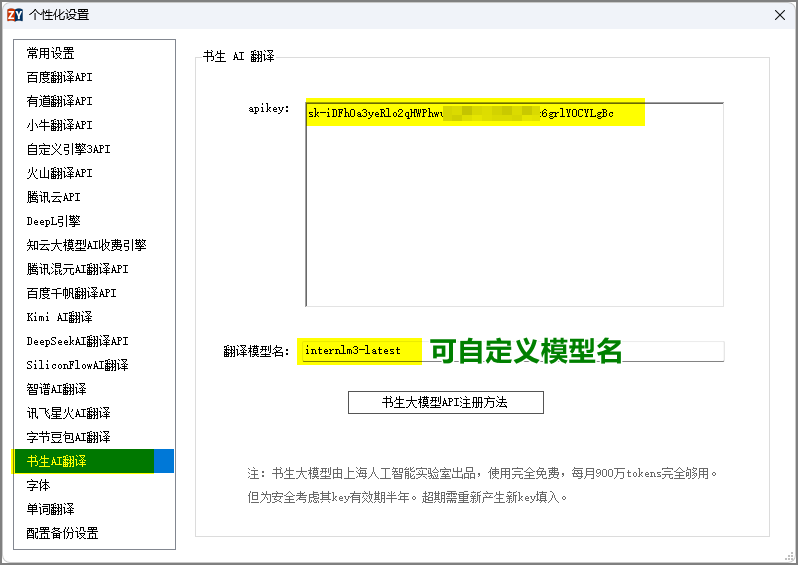Open 书生大模型API注册方法 button
Screen dimensions: 798x565
[x=446, y=403]
